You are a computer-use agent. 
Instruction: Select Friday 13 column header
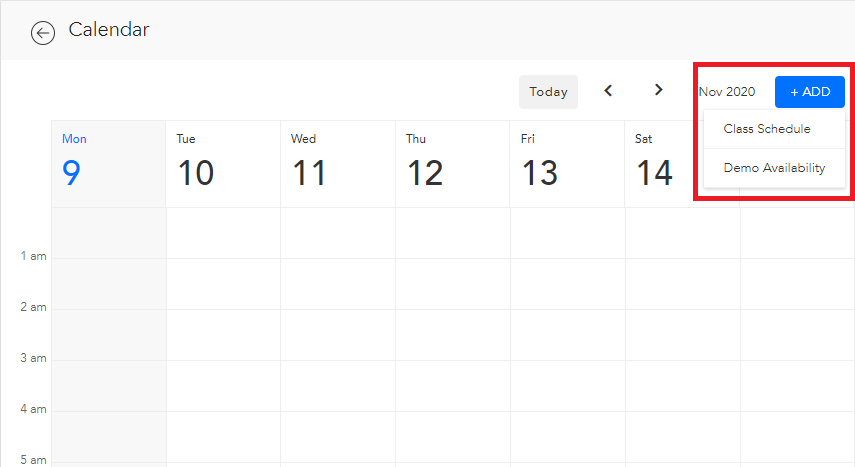567,164
